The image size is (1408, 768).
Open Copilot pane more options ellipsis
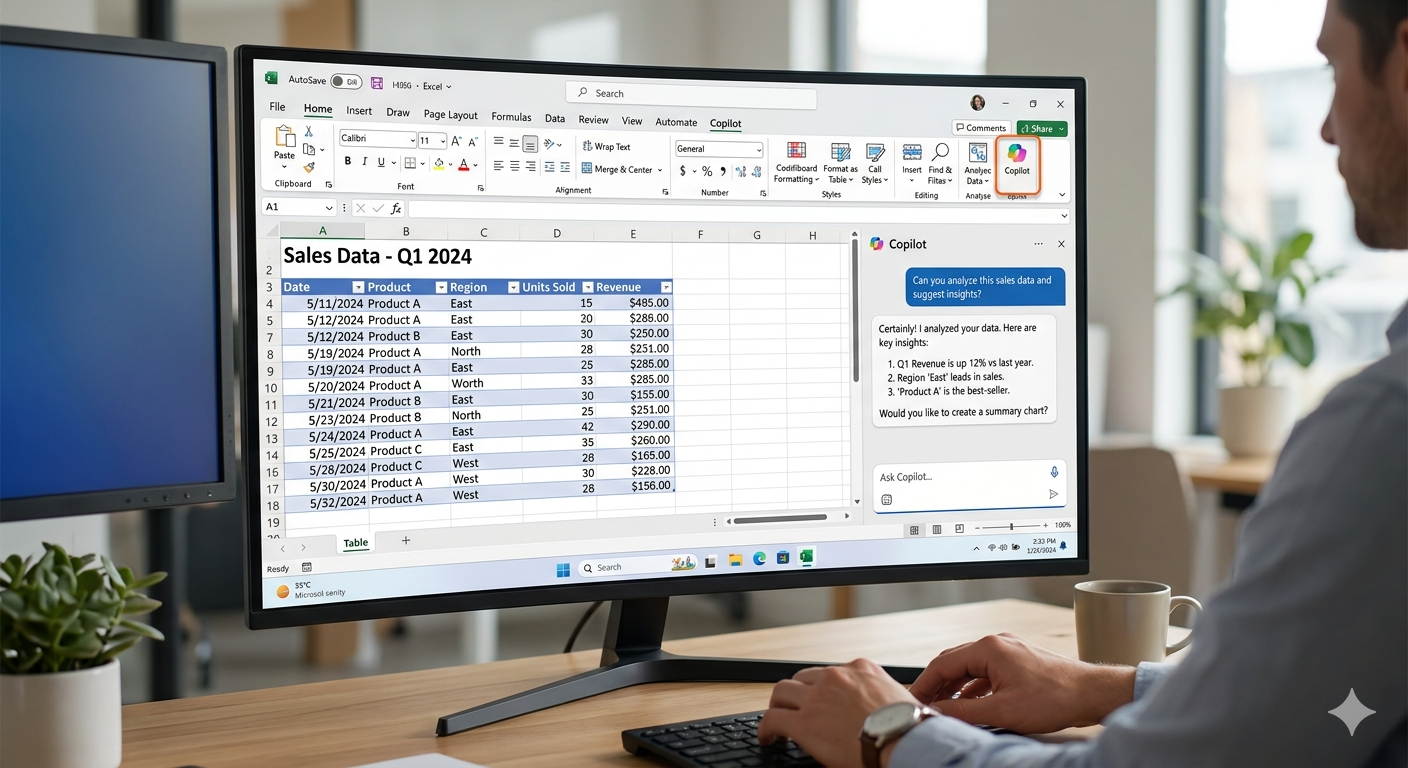pyautogui.click(x=1038, y=244)
